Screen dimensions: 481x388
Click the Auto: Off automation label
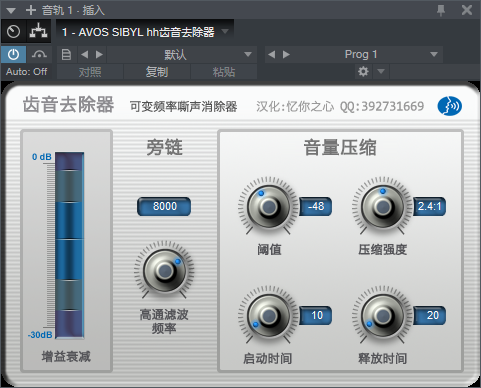tap(27, 72)
